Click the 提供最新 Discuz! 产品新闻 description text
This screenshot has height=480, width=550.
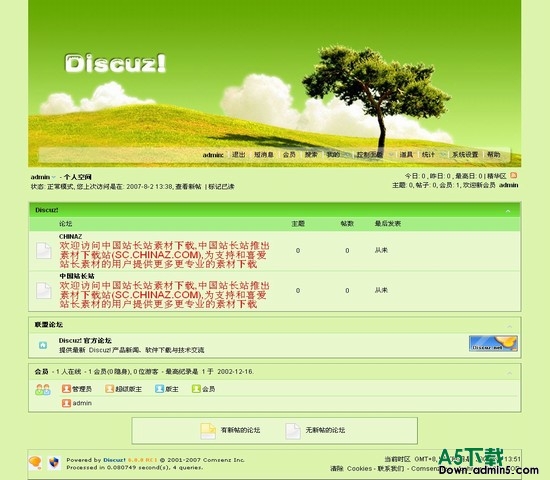[x=131, y=350]
